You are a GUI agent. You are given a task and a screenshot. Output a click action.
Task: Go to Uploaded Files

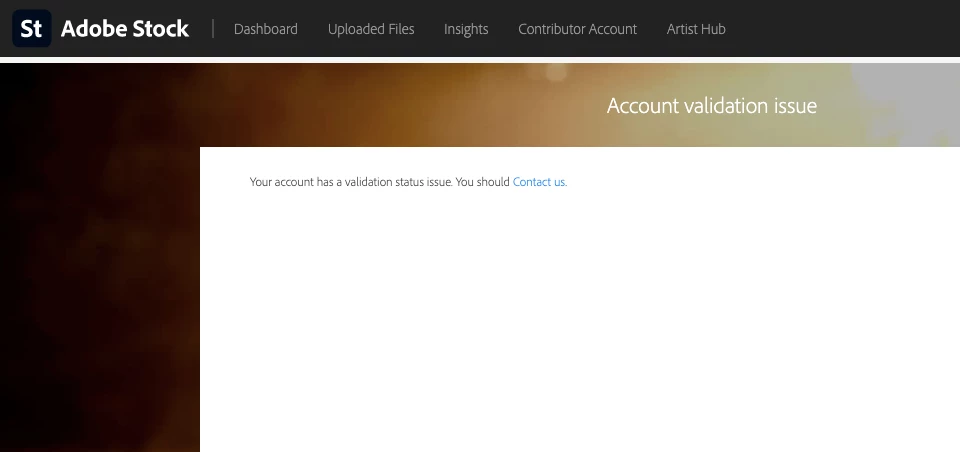[371, 29]
